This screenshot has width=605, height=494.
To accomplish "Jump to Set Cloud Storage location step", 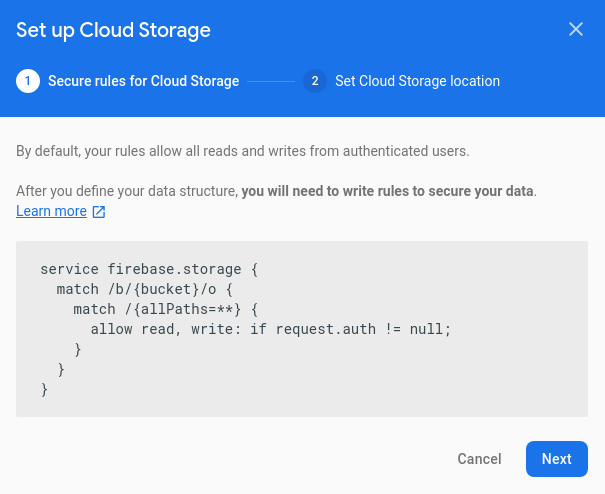I will point(417,81).
